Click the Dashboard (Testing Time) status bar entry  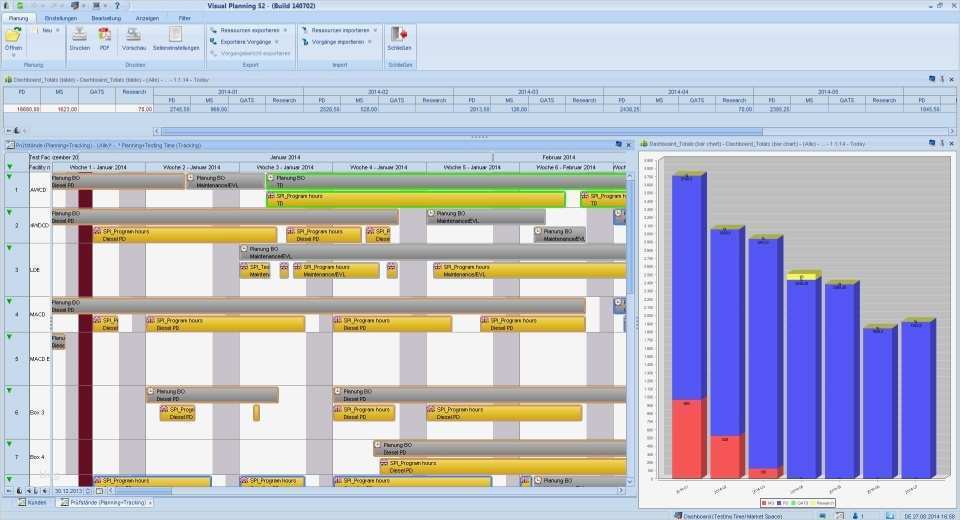728,516
